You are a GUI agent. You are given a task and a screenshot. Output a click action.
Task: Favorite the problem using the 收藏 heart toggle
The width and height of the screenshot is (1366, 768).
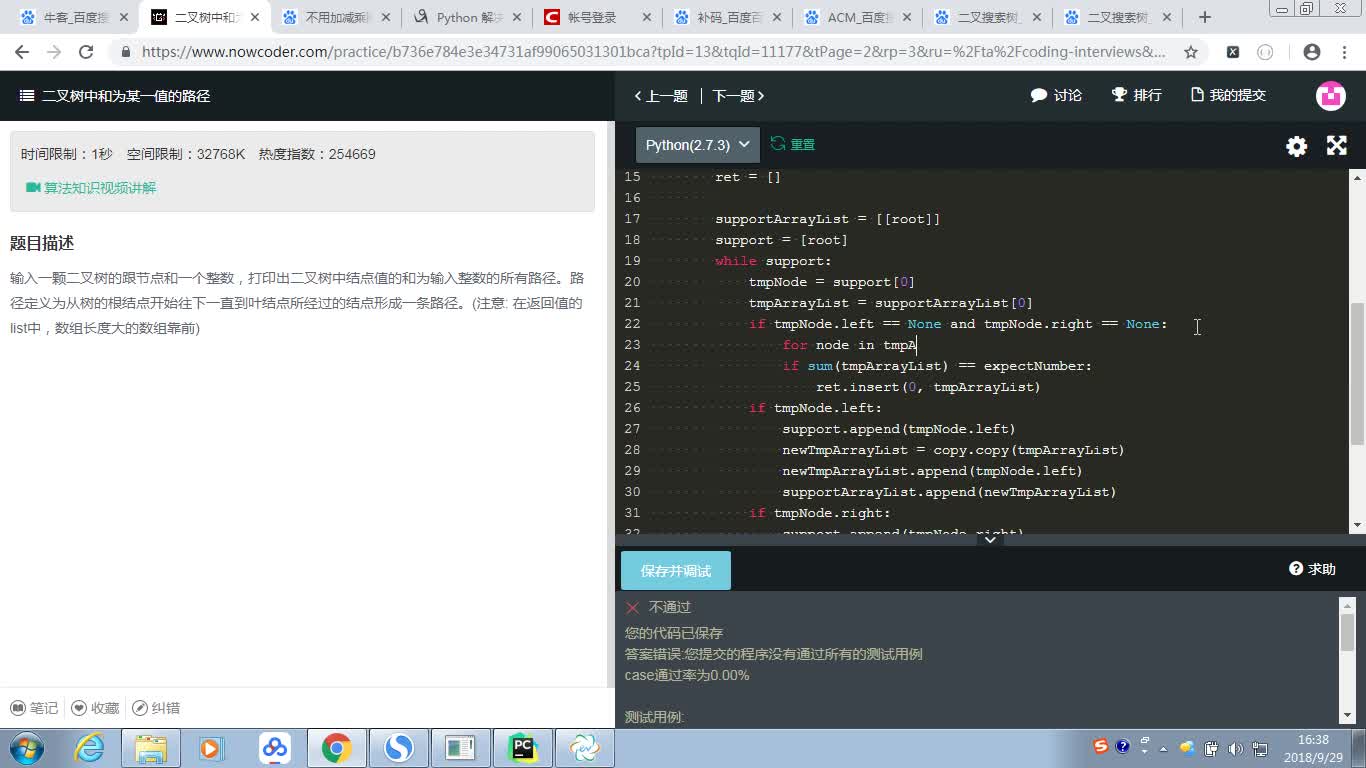95,708
